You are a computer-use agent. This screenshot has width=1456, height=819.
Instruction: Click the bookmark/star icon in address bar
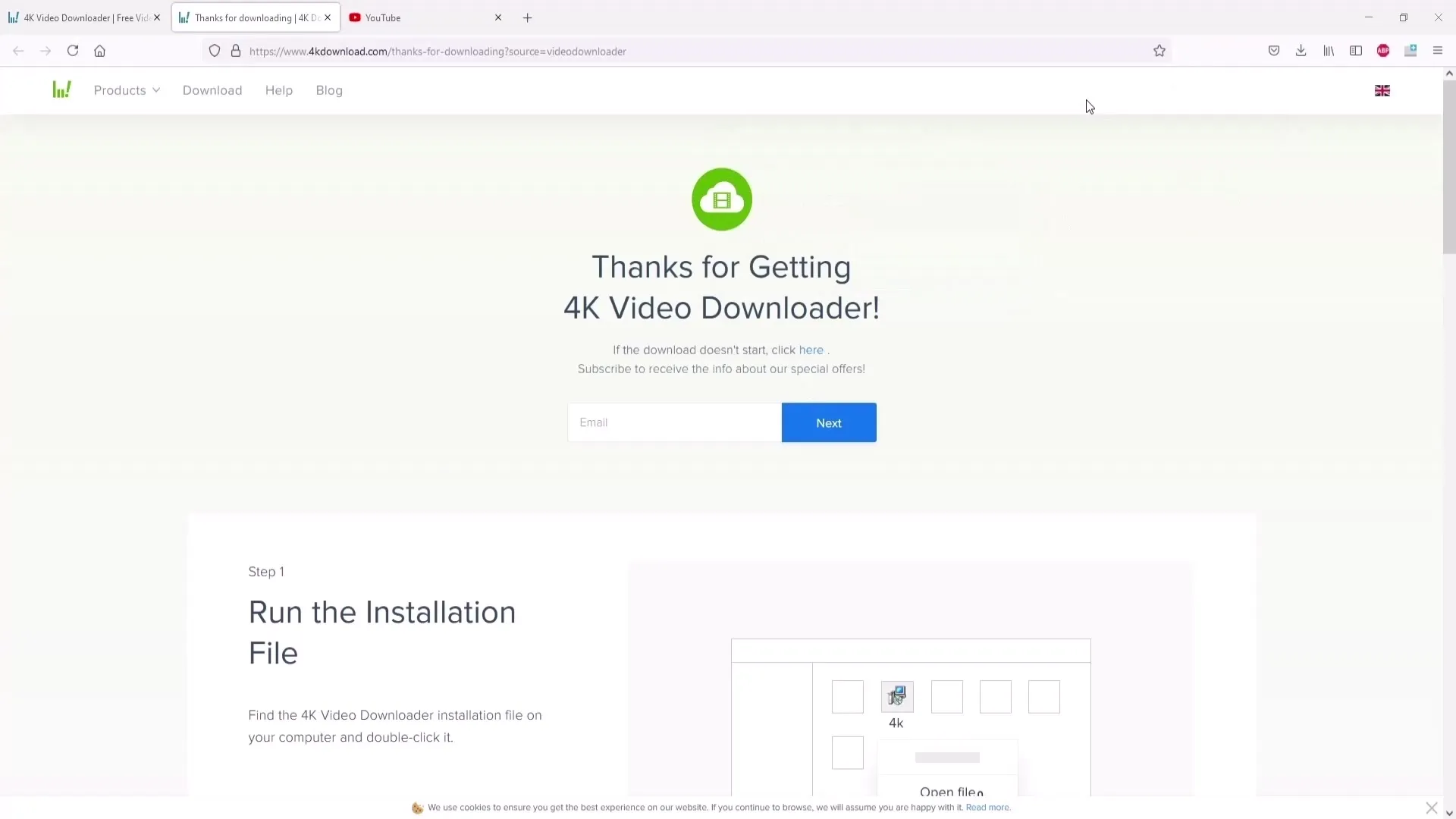pyautogui.click(x=1159, y=51)
